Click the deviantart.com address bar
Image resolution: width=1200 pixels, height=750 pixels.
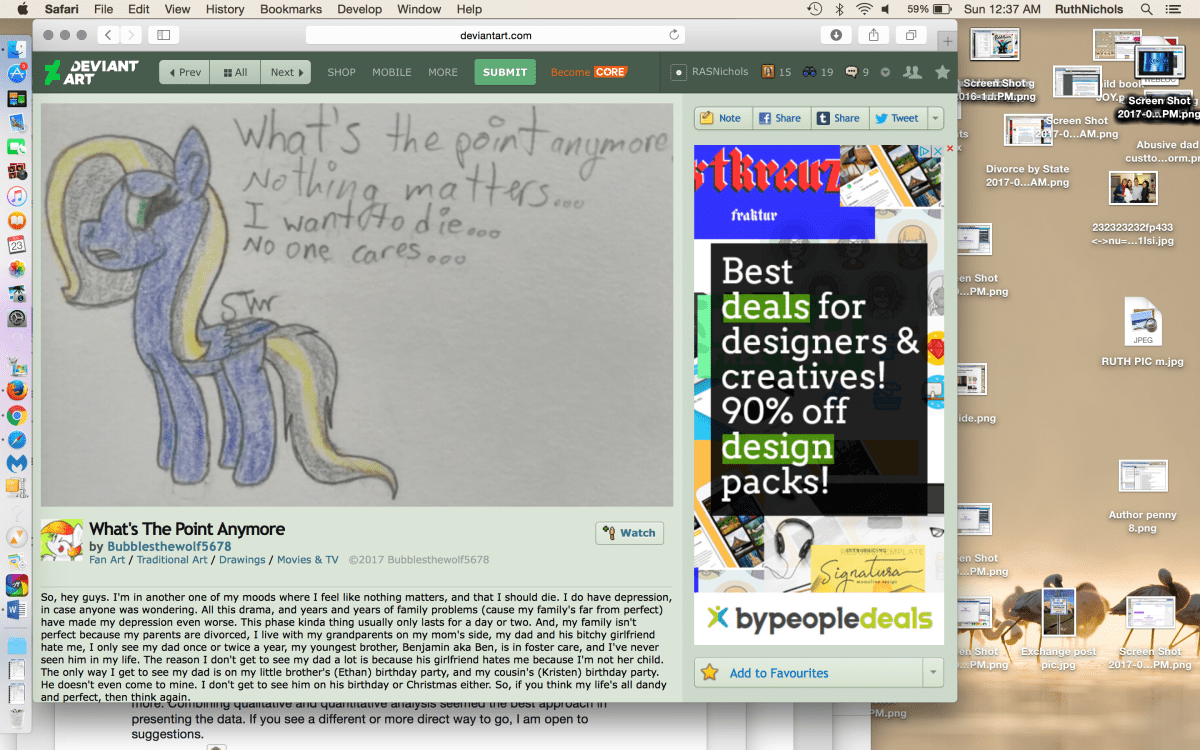click(495, 35)
